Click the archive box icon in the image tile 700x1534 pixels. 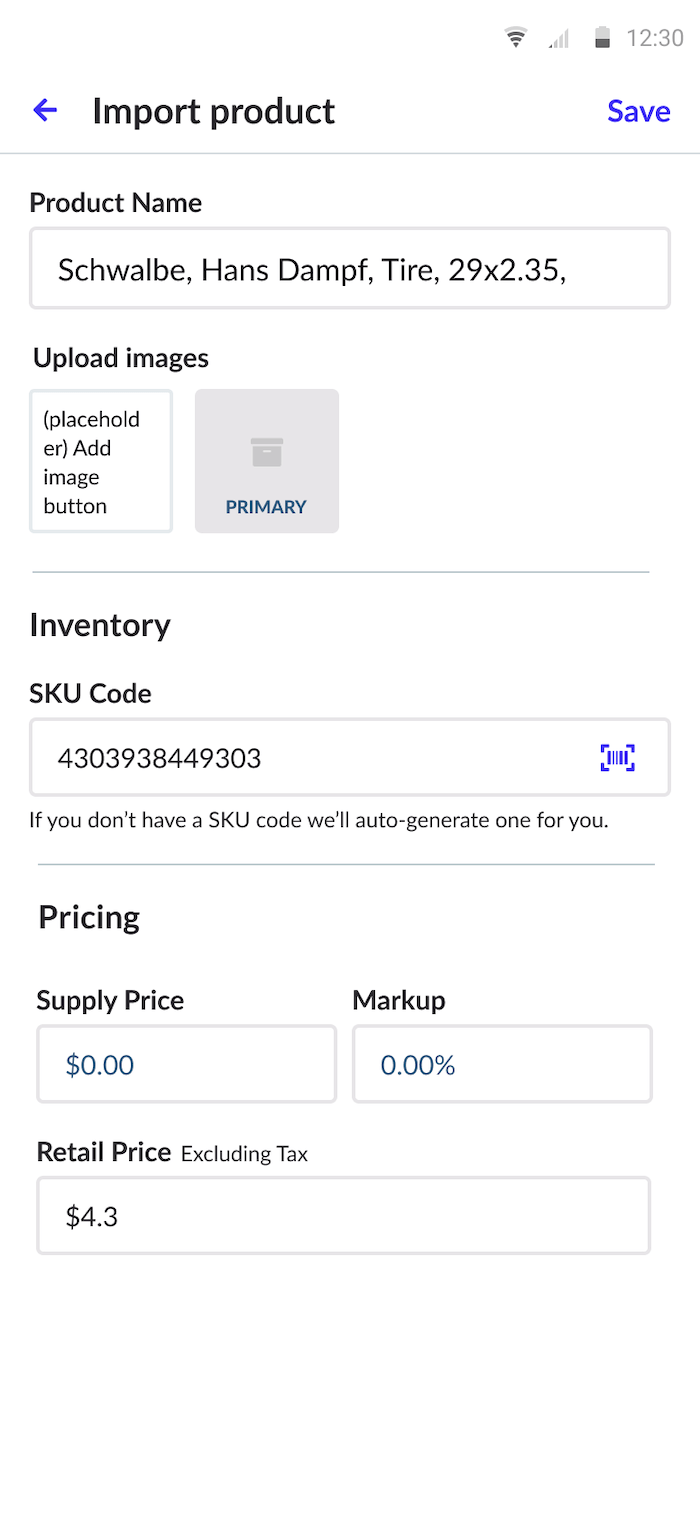click(267, 453)
